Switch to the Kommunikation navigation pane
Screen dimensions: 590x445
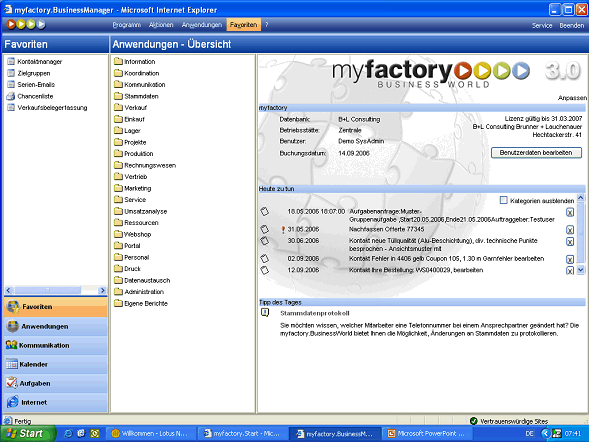[56, 345]
